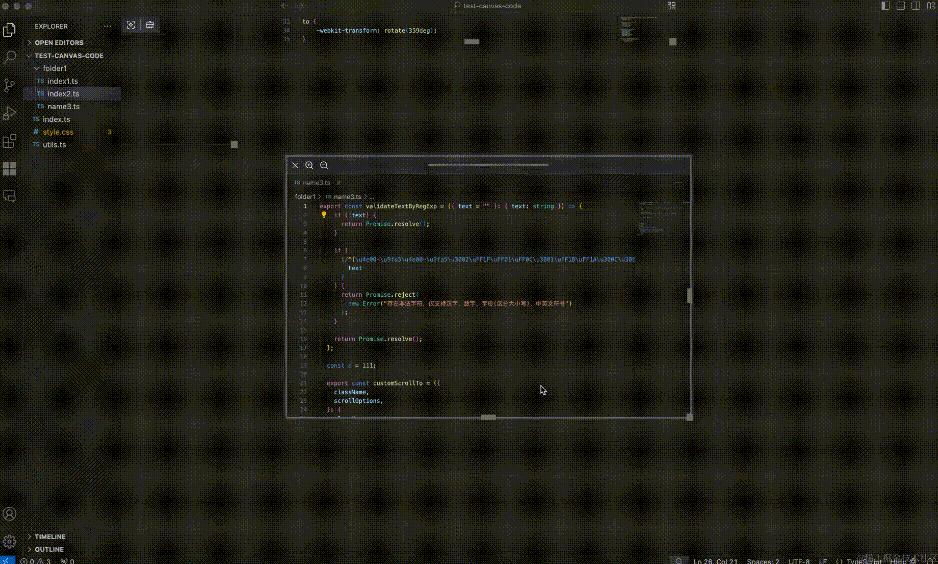Screen dimensions: 938x564
Task: Open the Source Control view
Action: [9, 86]
